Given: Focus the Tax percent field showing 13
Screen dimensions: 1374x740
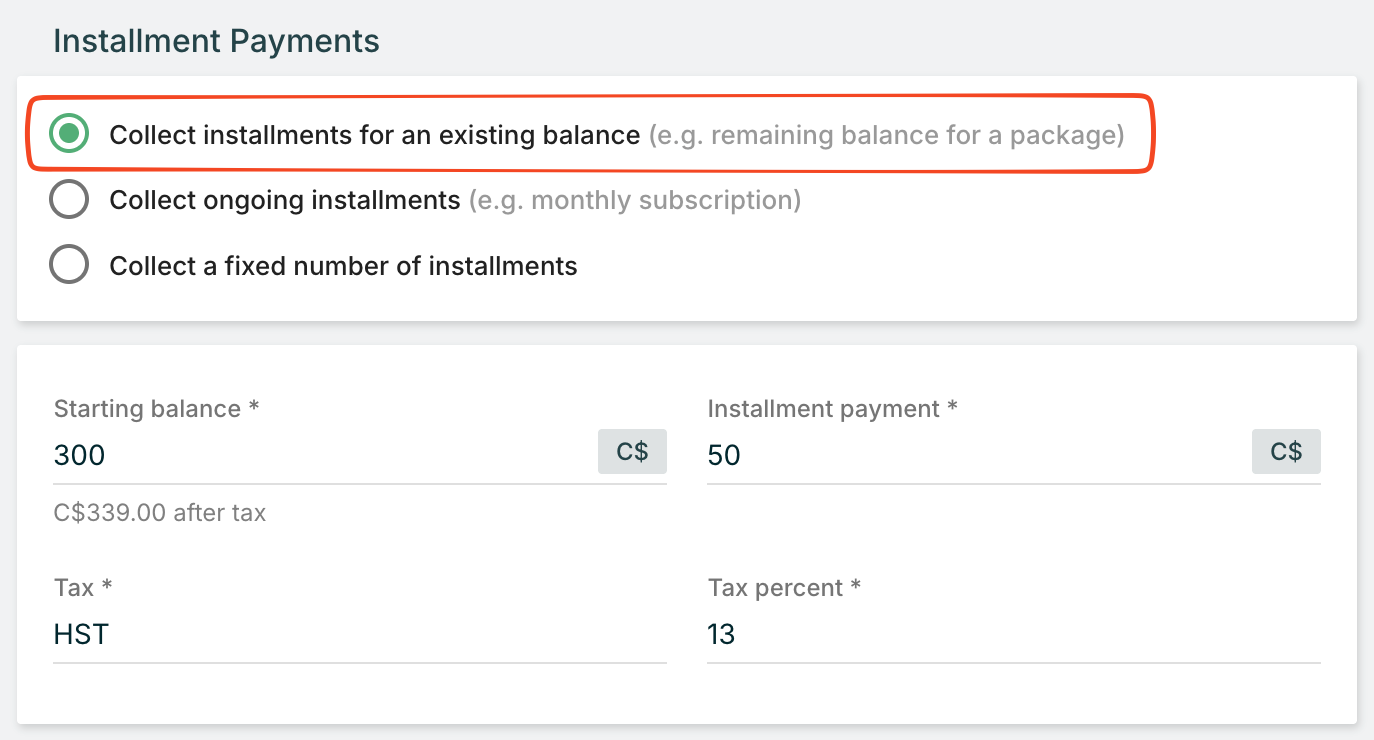Looking at the screenshot, I should [1012, 634].
